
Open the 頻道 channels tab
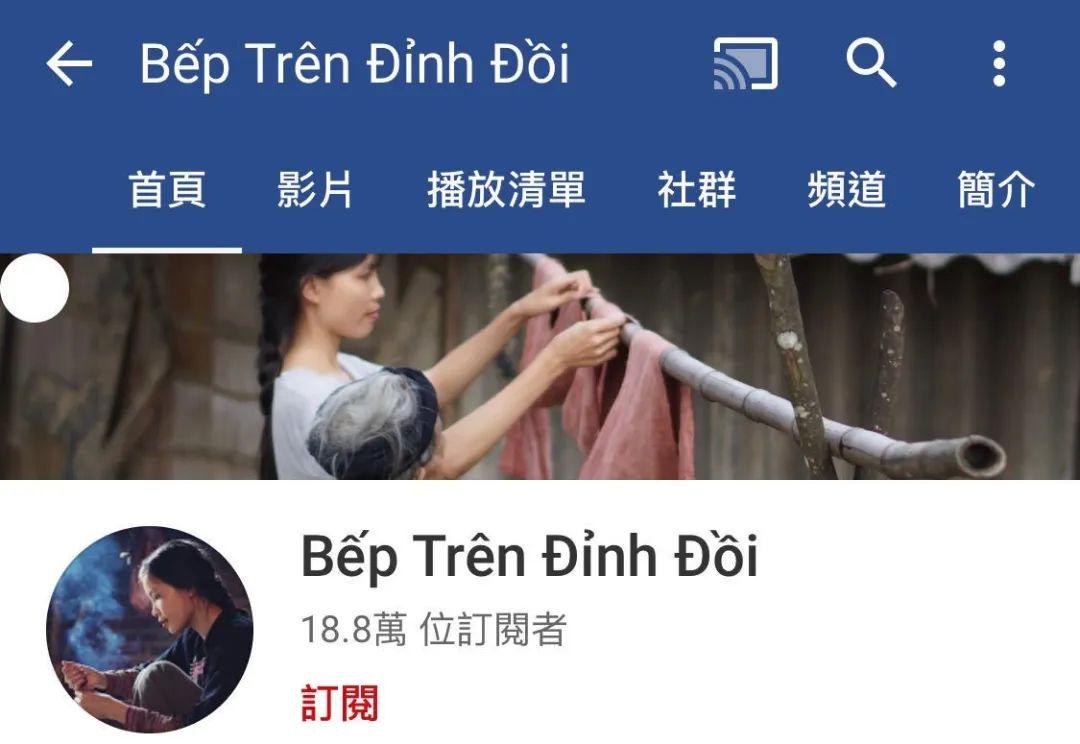click(x=847, y=189)
